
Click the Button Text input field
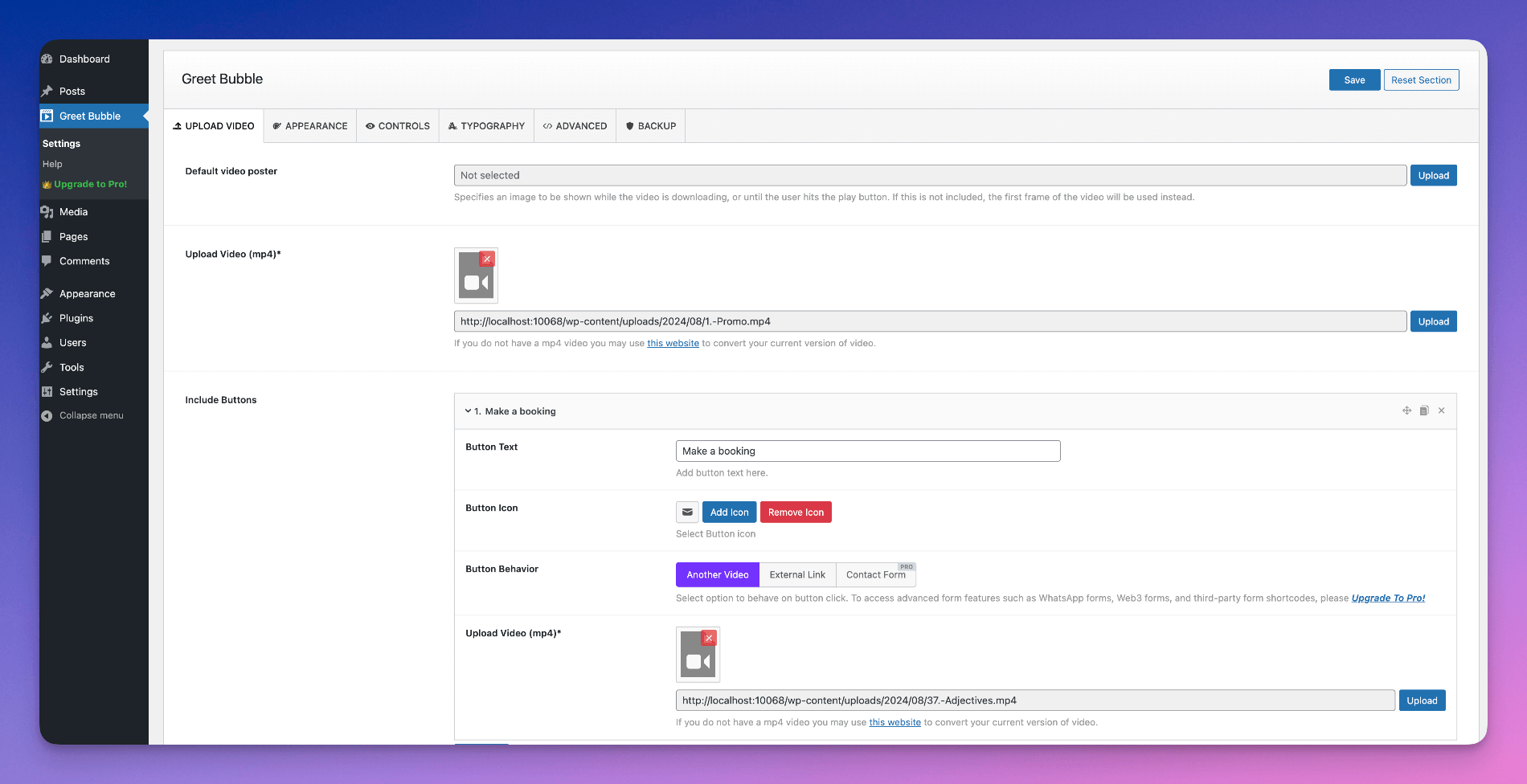(867, 451)
